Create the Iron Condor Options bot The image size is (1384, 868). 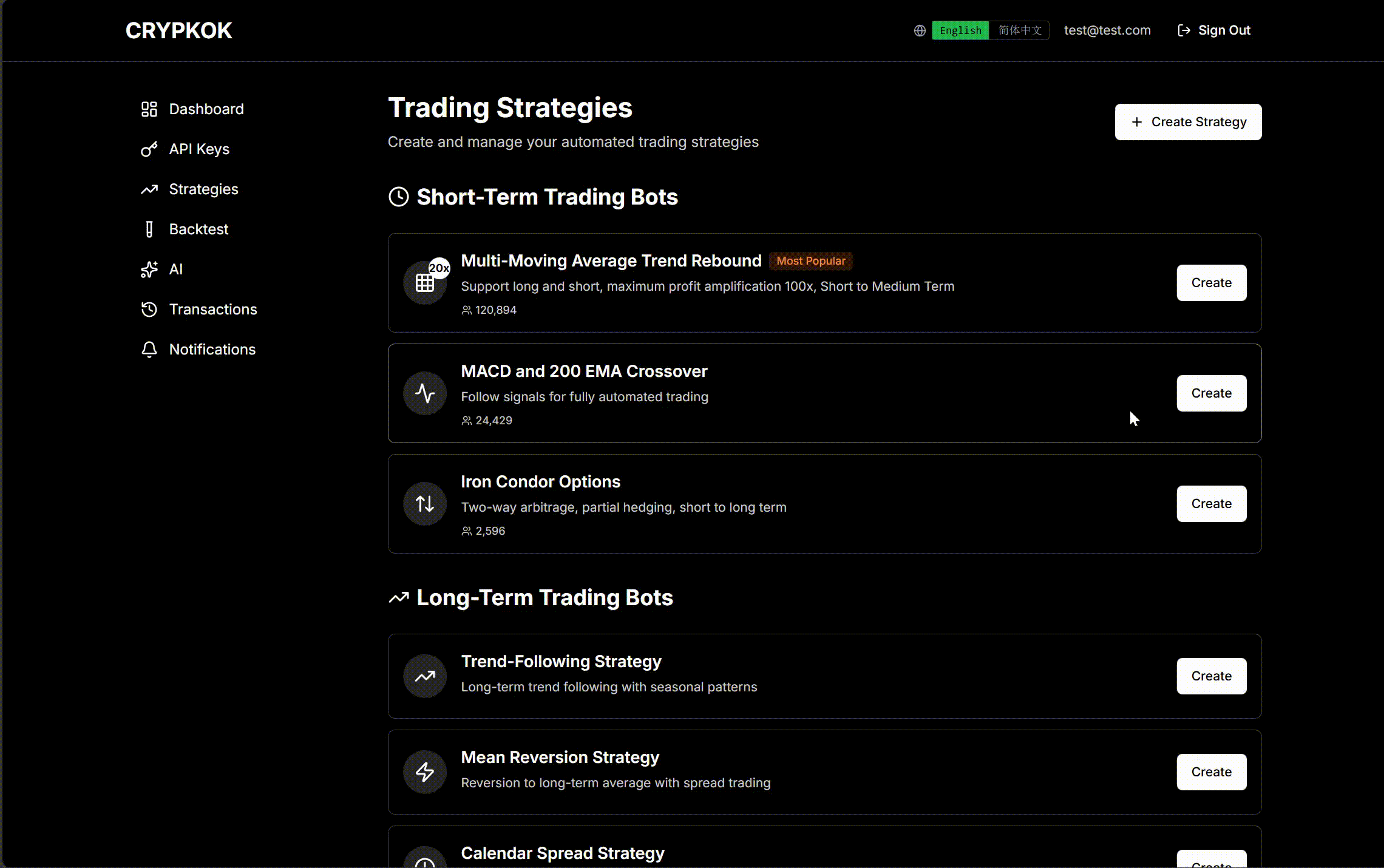pyautogui.click(x=1211, y=504)
